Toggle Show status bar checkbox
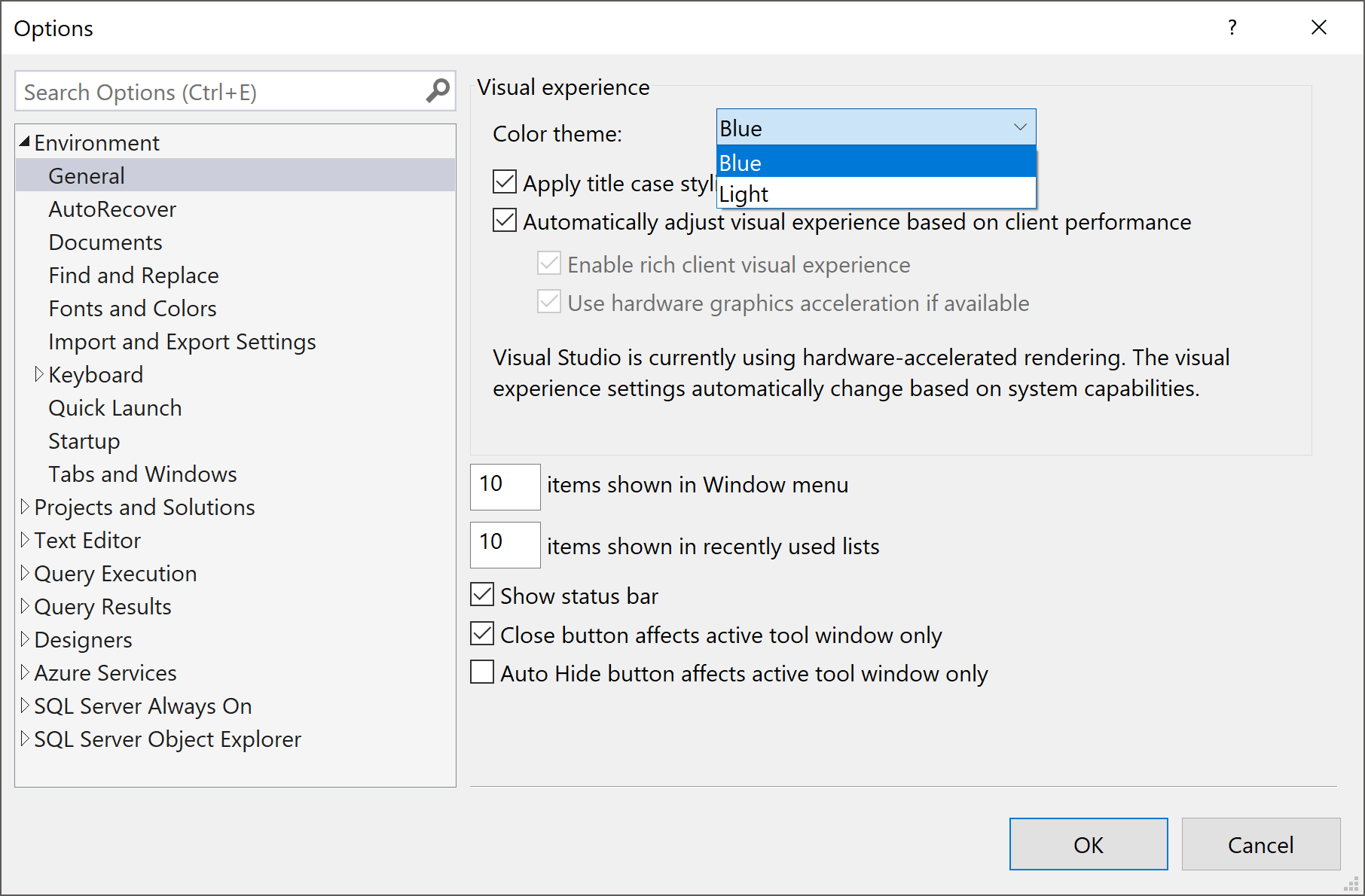Image resolution: width=1365 pixels, height=896 pixels. (x=482, y=595)
